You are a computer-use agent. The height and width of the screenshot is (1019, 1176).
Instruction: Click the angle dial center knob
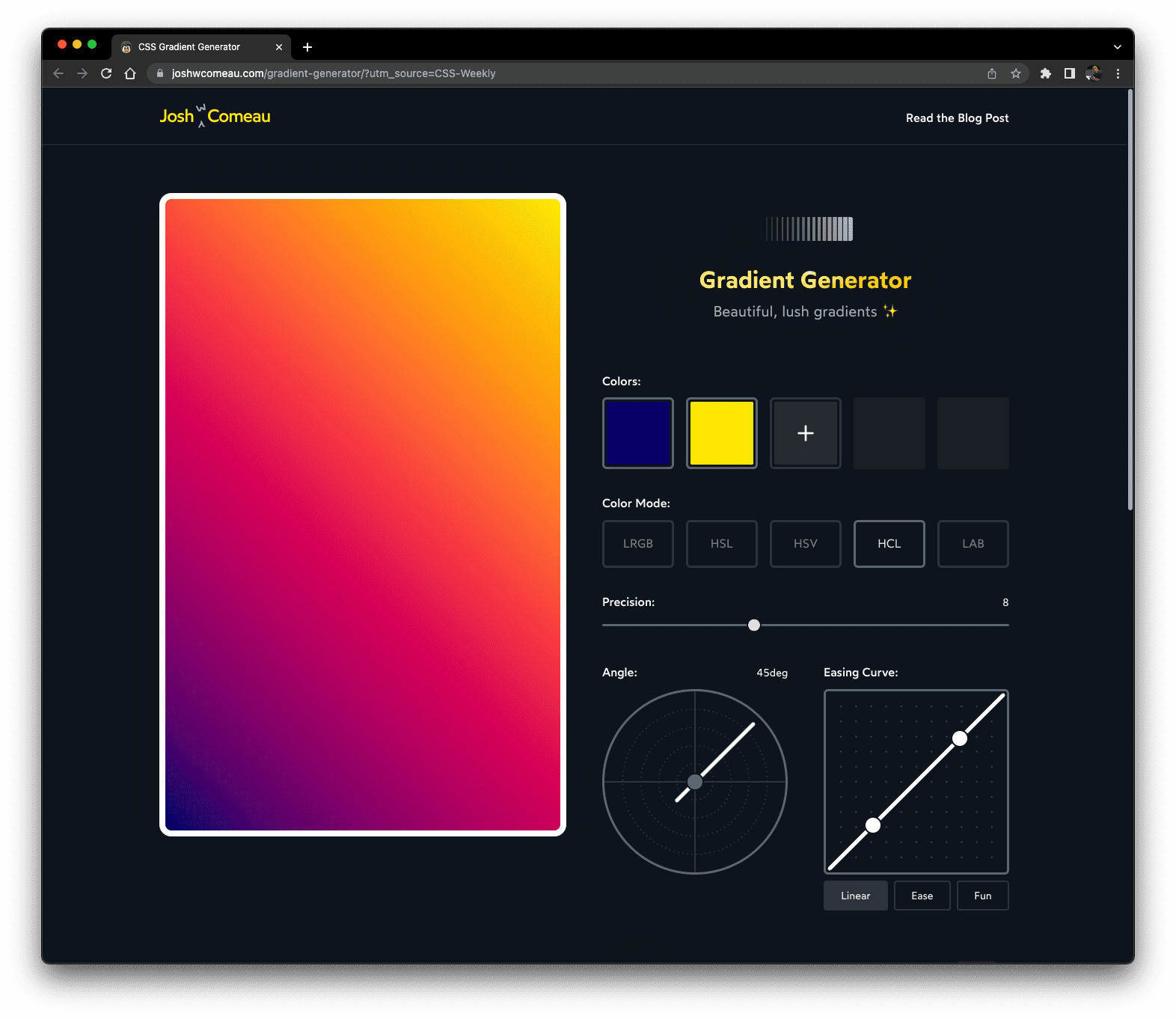click(695, 782)
